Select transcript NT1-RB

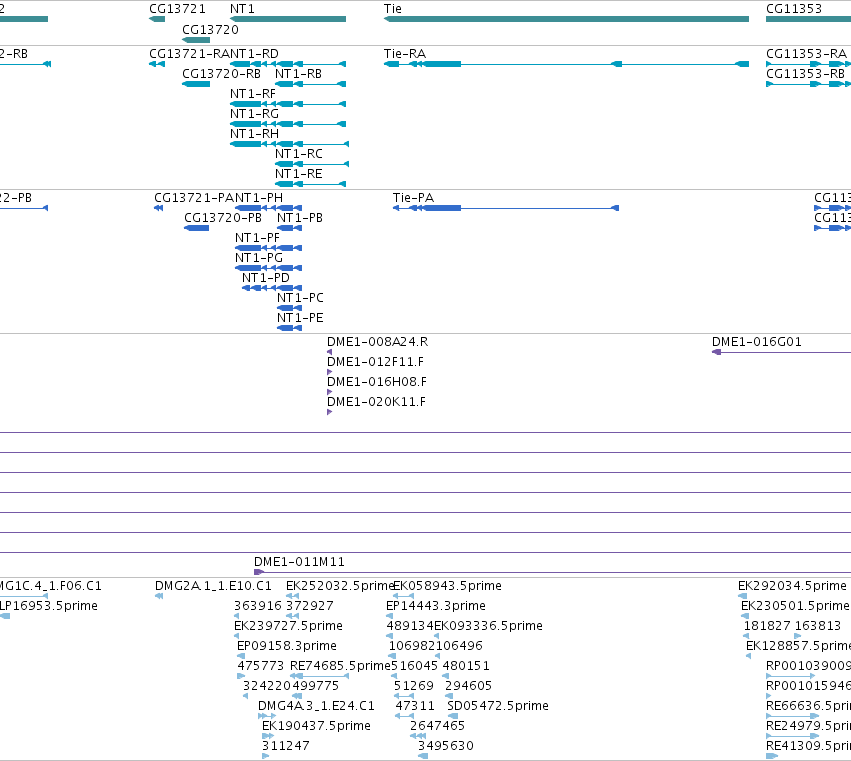pyautogui.click(x=310, y=84)
